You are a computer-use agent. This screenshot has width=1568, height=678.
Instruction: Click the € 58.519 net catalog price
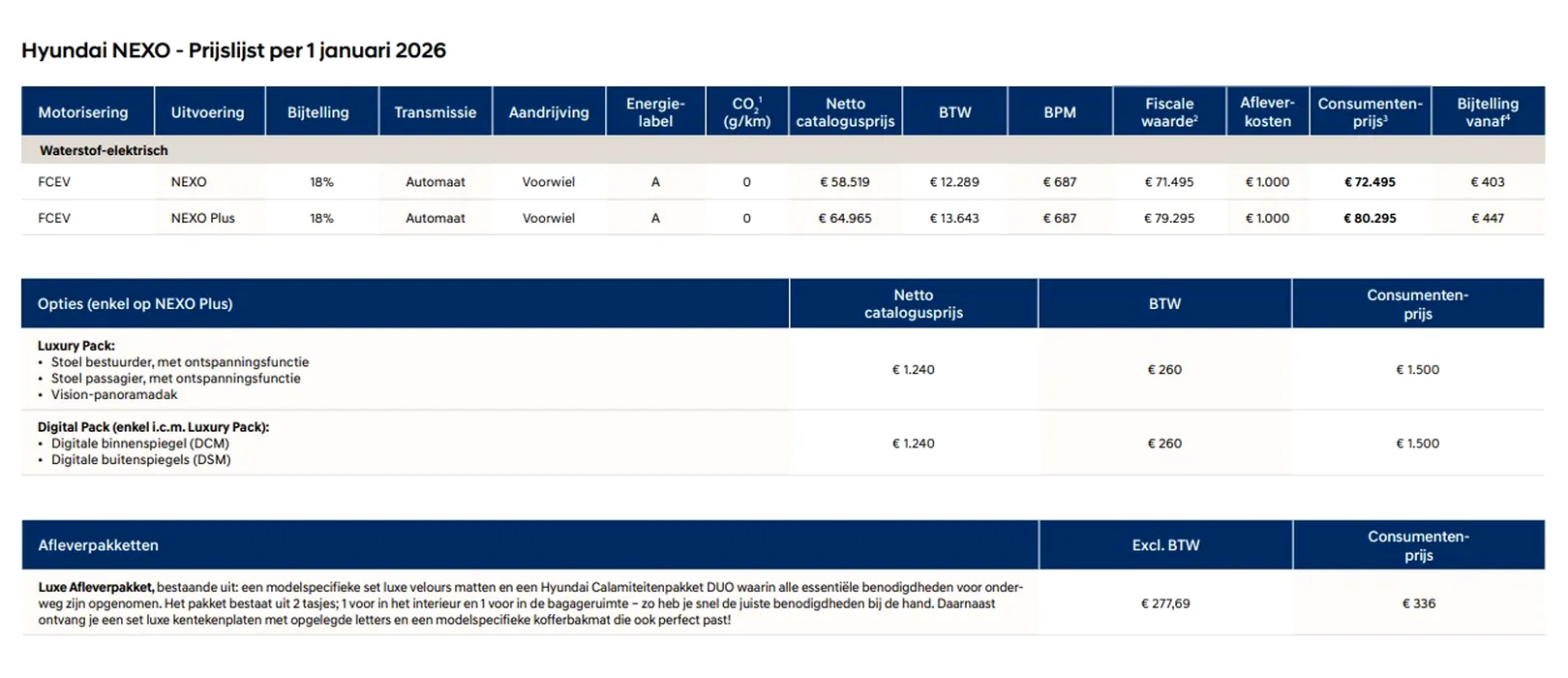pyautogui.click(x=845, y=182)
